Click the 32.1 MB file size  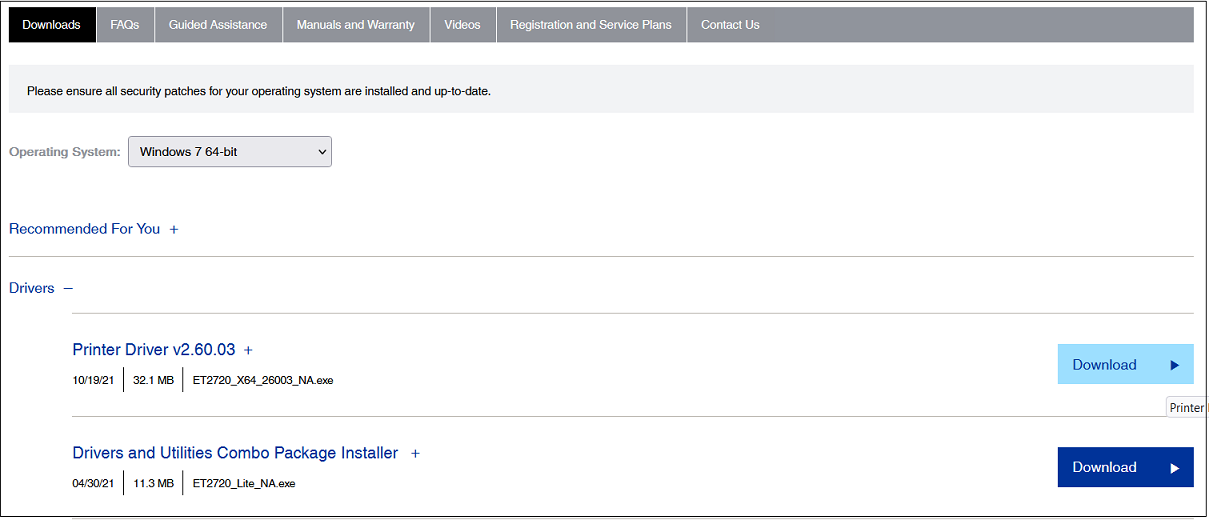[x=153, y=381]
